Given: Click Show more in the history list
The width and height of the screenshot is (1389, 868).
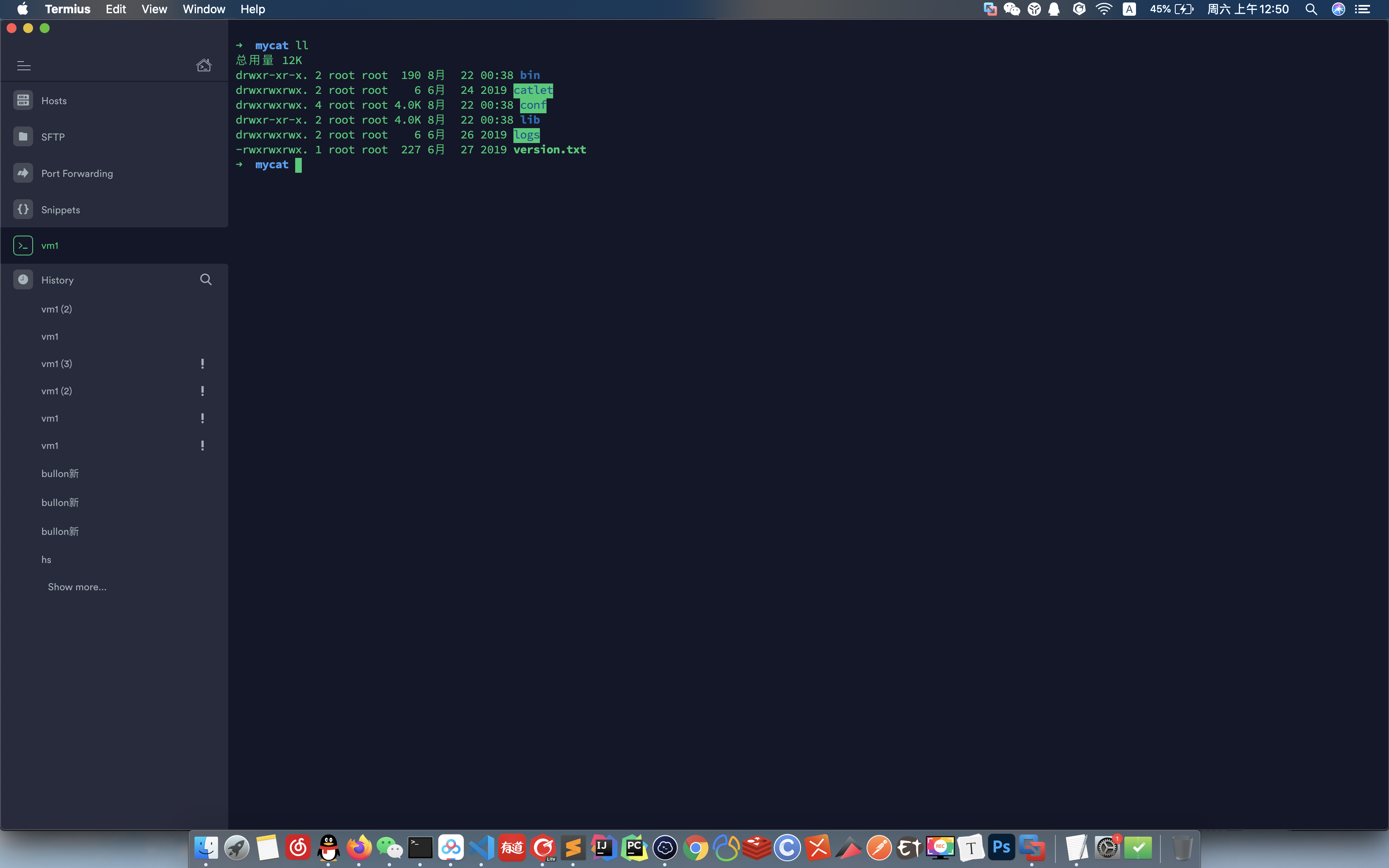Looking at the screenshot, I should click(x=77, y=587).
